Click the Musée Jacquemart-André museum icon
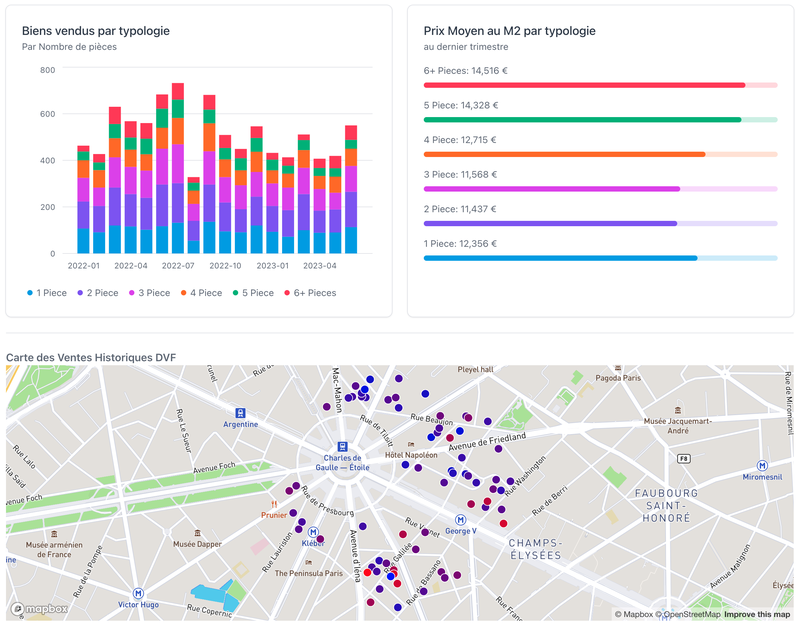 [678, 410]
